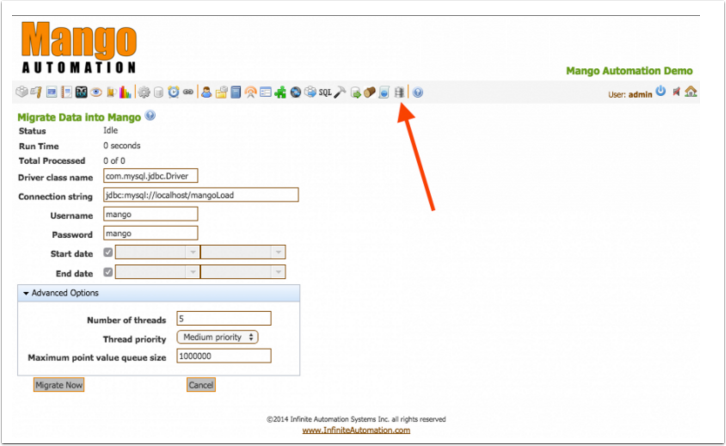Focus the Username input field

click(x=150, y=214)
